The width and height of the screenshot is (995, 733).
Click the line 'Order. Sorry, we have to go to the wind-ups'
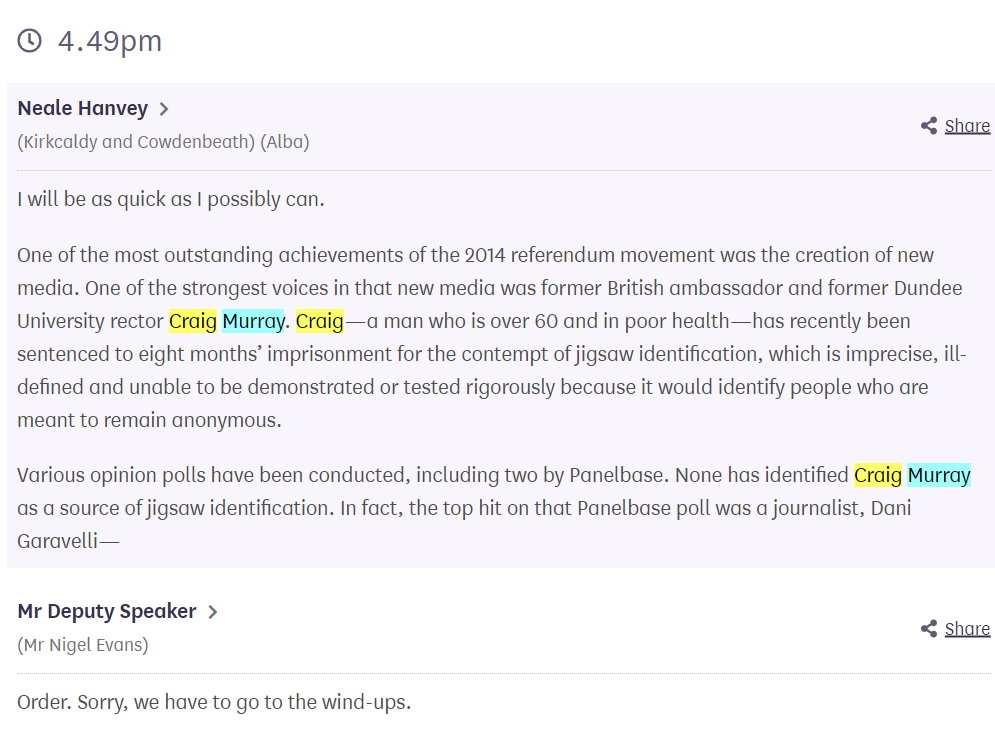[214, 703]
